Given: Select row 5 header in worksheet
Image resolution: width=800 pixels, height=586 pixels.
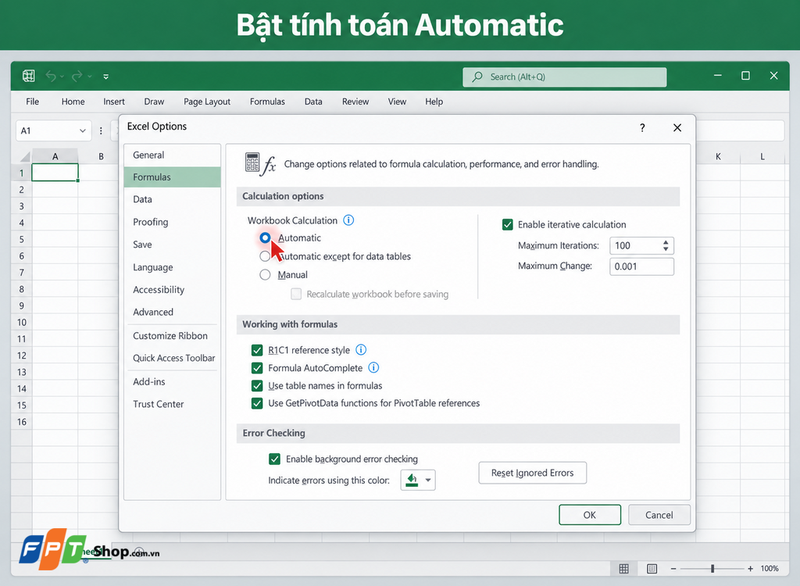Looking at the screenshot, I should [x=21, y=239].
